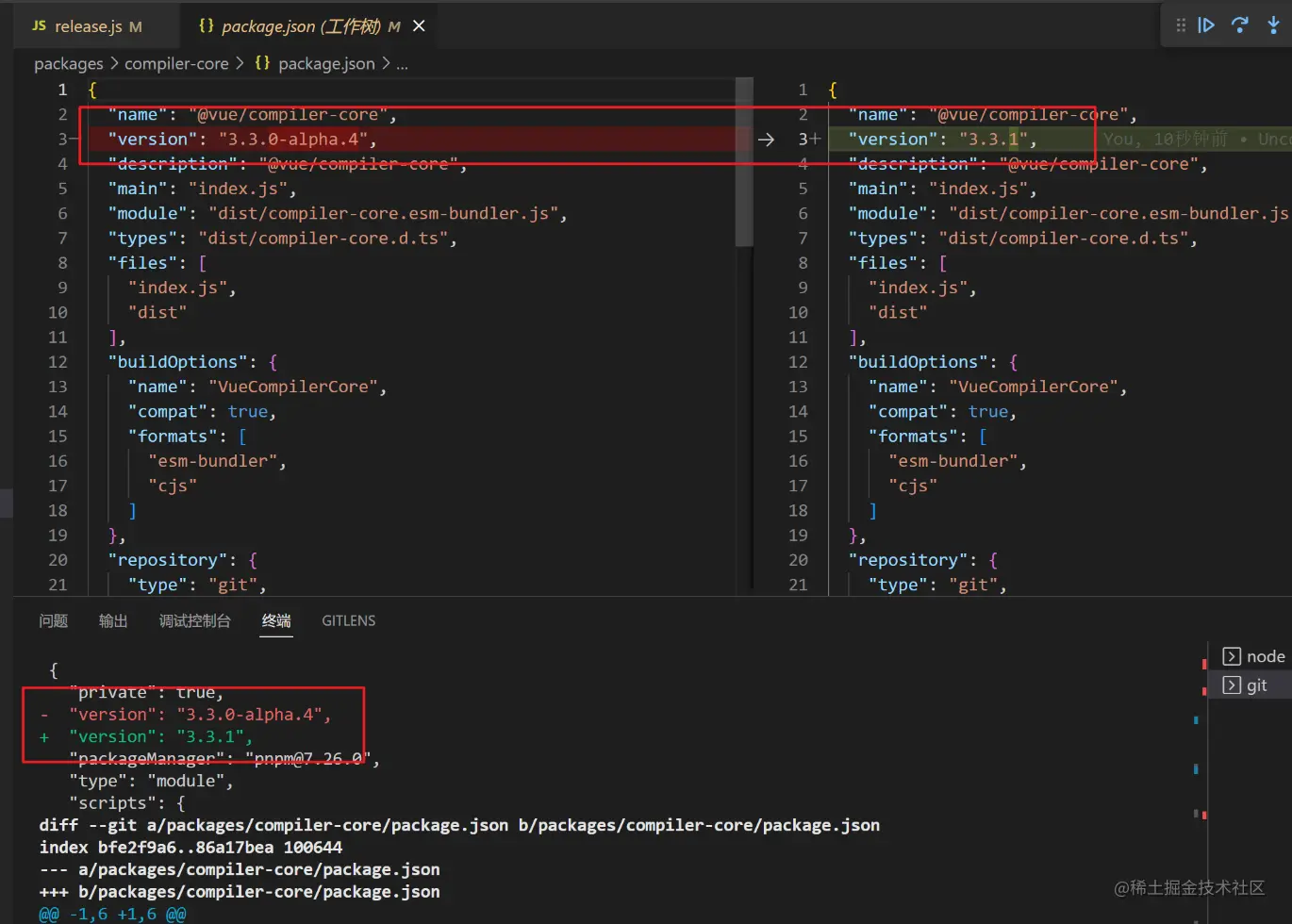The width and height of the screenshot is (1292, 924).
Task: Open the packages breadcrumb
Action: (69, 64)
